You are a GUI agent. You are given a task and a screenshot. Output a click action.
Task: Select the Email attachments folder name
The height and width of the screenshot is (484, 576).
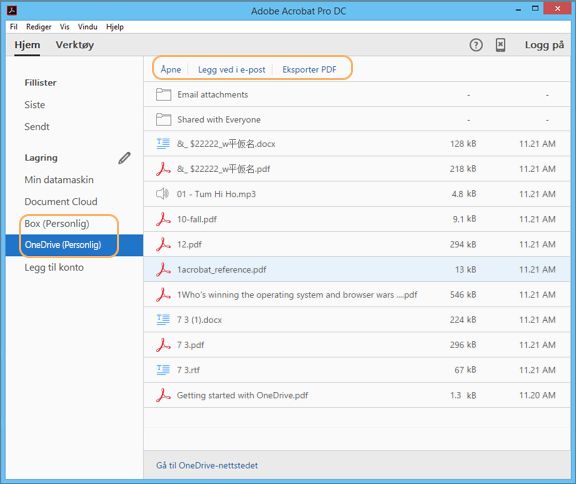213,94
